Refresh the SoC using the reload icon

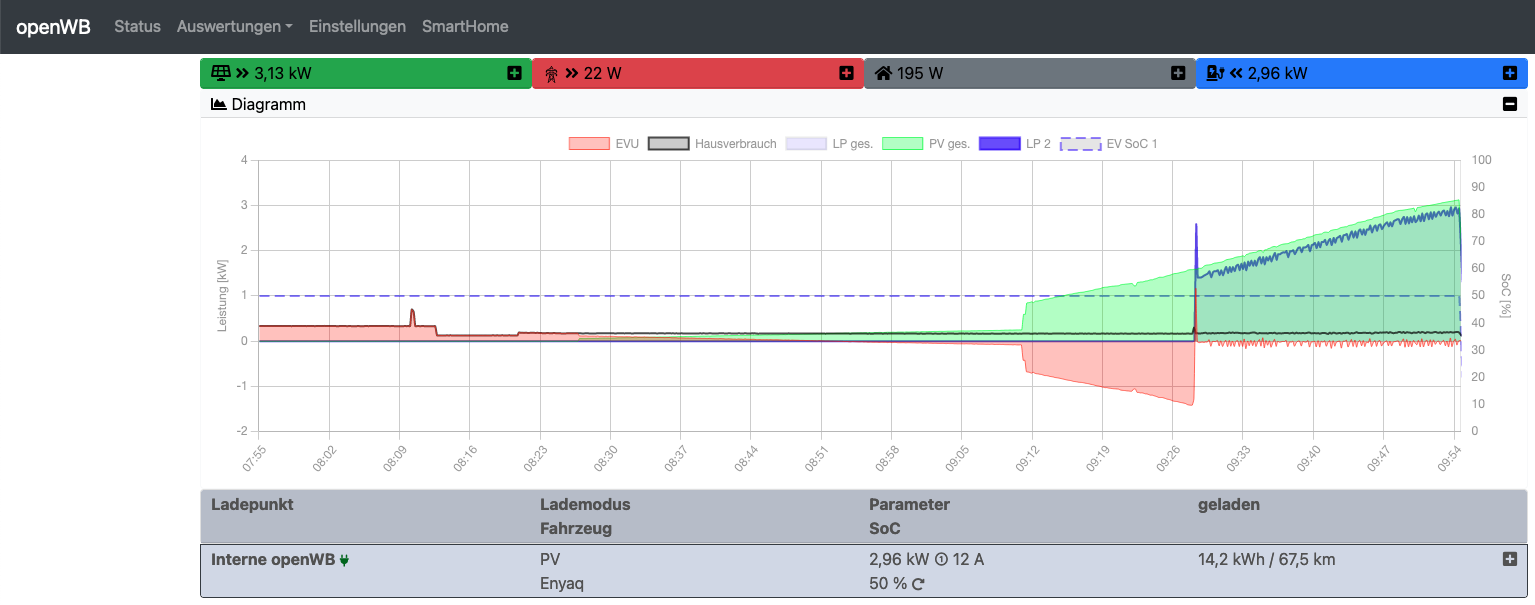coord(919,584)
